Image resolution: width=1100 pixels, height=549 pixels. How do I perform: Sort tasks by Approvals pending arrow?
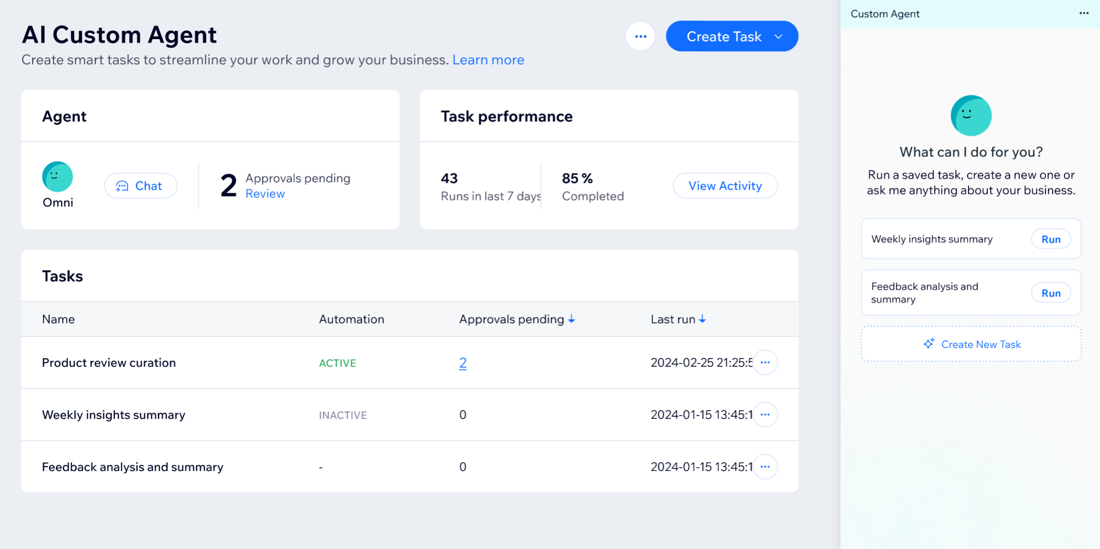[x=572, y=320]
